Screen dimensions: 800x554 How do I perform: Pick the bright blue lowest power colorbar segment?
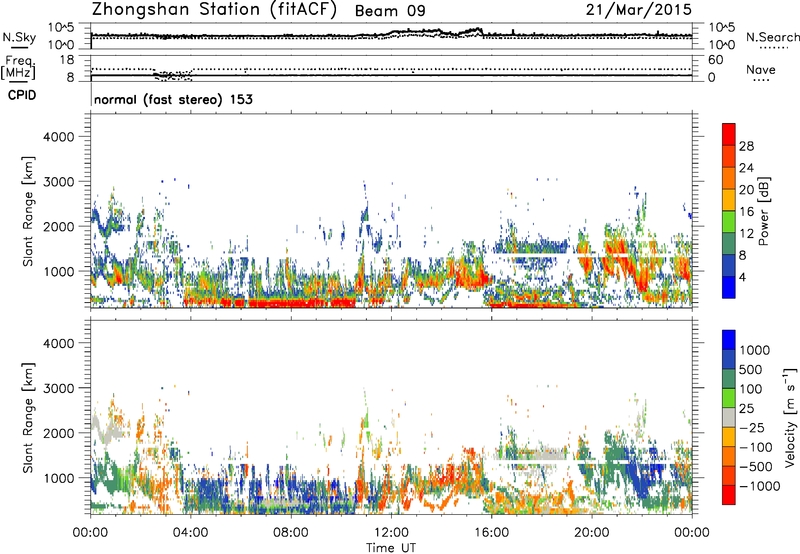coord(729,288)
